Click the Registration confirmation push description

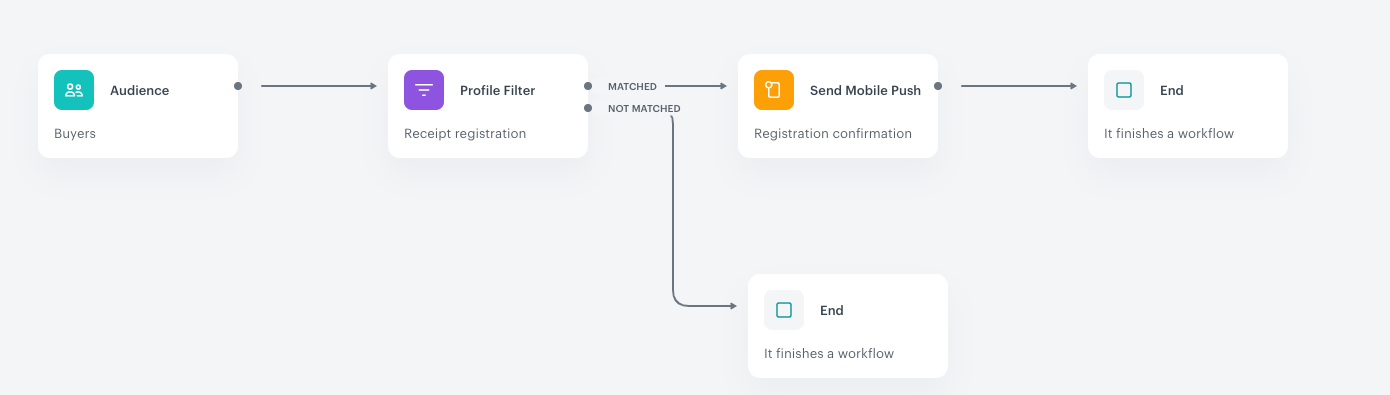(833, 133)
